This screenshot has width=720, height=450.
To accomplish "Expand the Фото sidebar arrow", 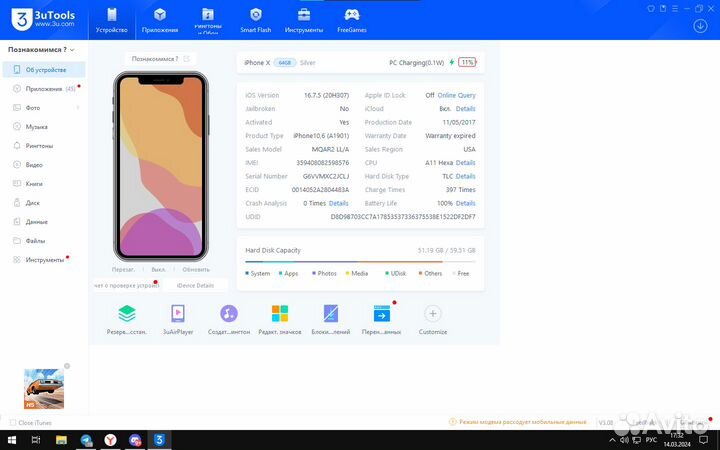I will [x=78, y=107].
